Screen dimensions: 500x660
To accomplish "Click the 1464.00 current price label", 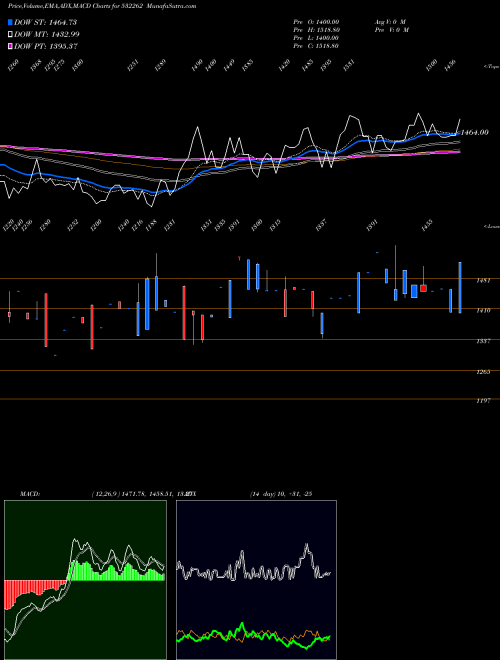I will click(x=475, y=132).
